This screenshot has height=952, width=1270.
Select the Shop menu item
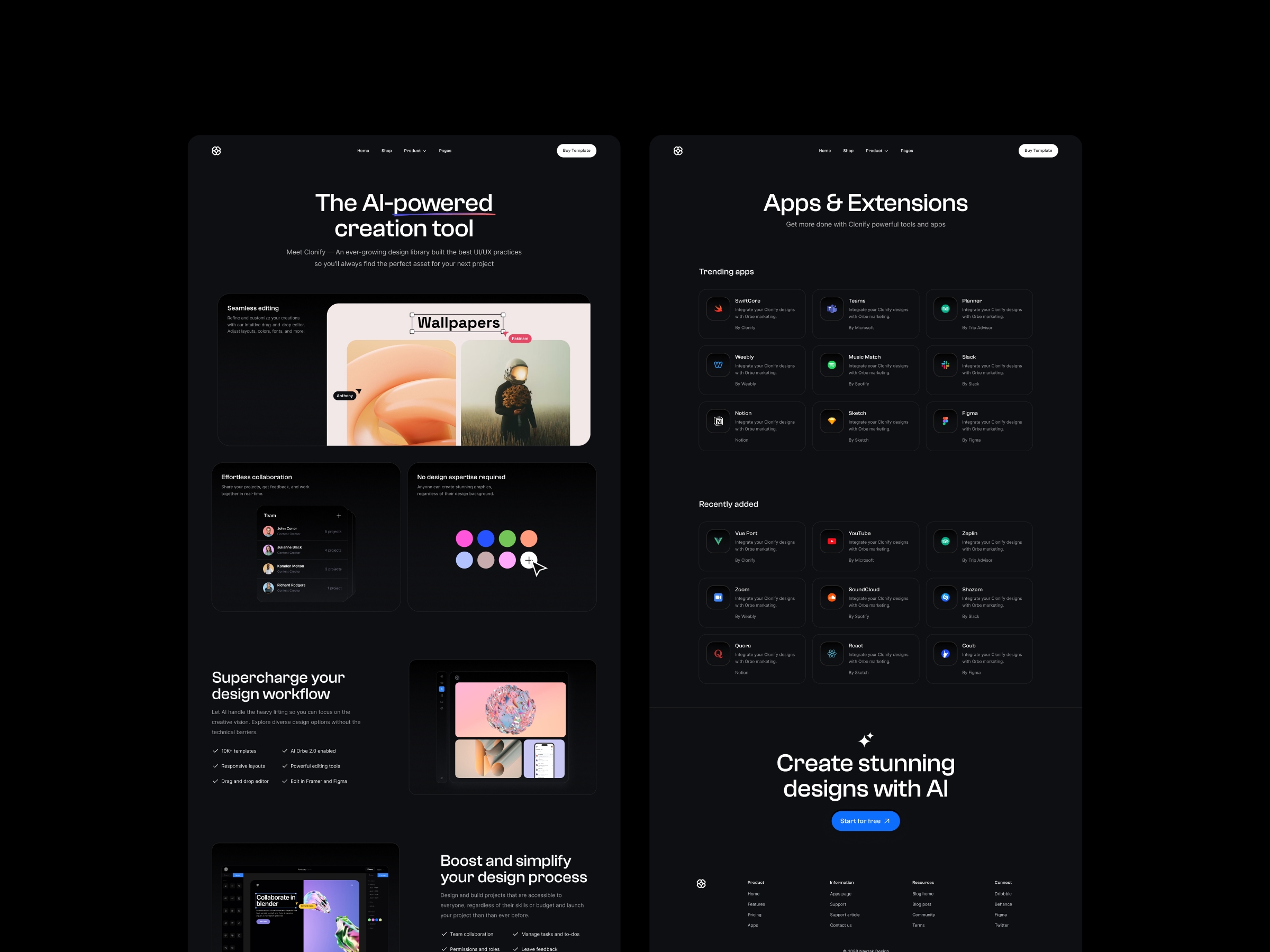[x=386, y=150]
